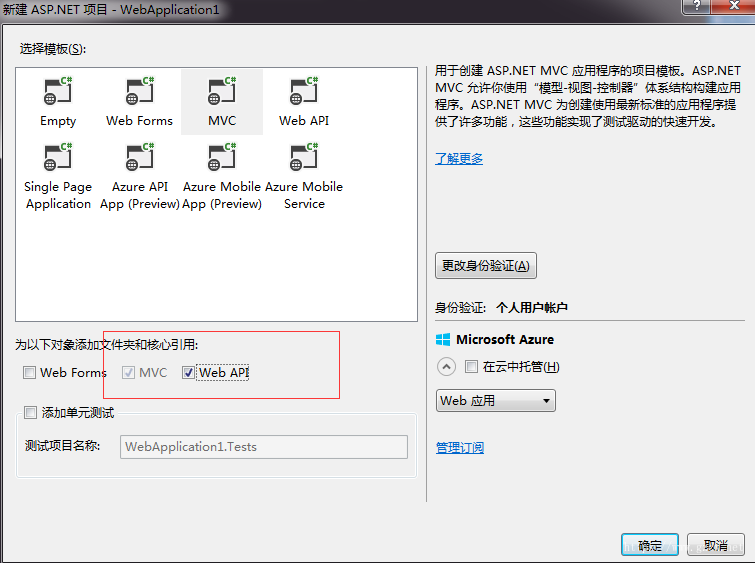Select the MVC template icon
The height and width of the screenshot is (563, 755).
[x=222, y=91]
